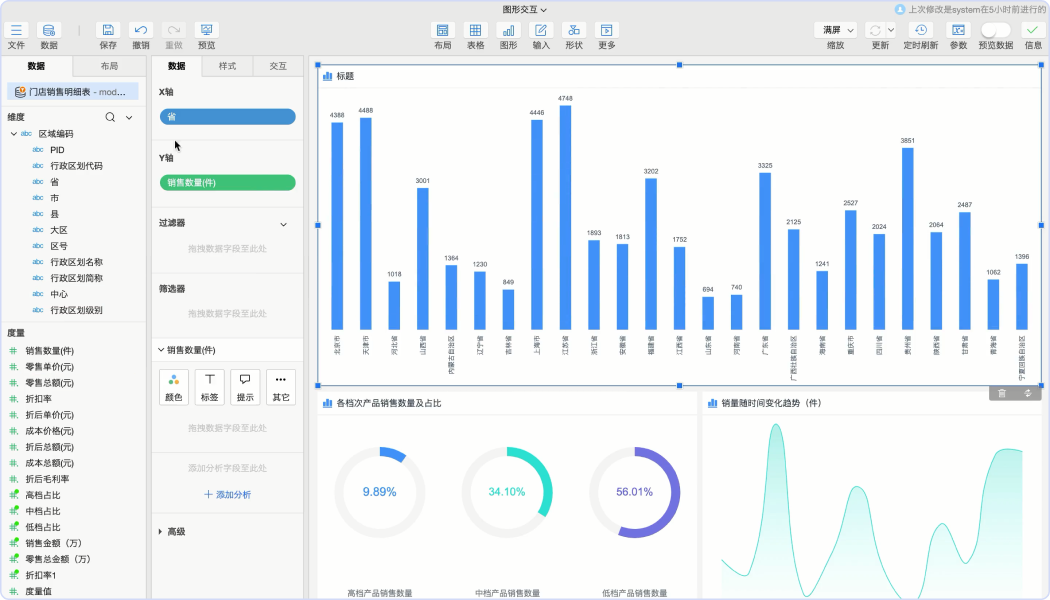Open the 颜色 color settings button

(174, 386)
